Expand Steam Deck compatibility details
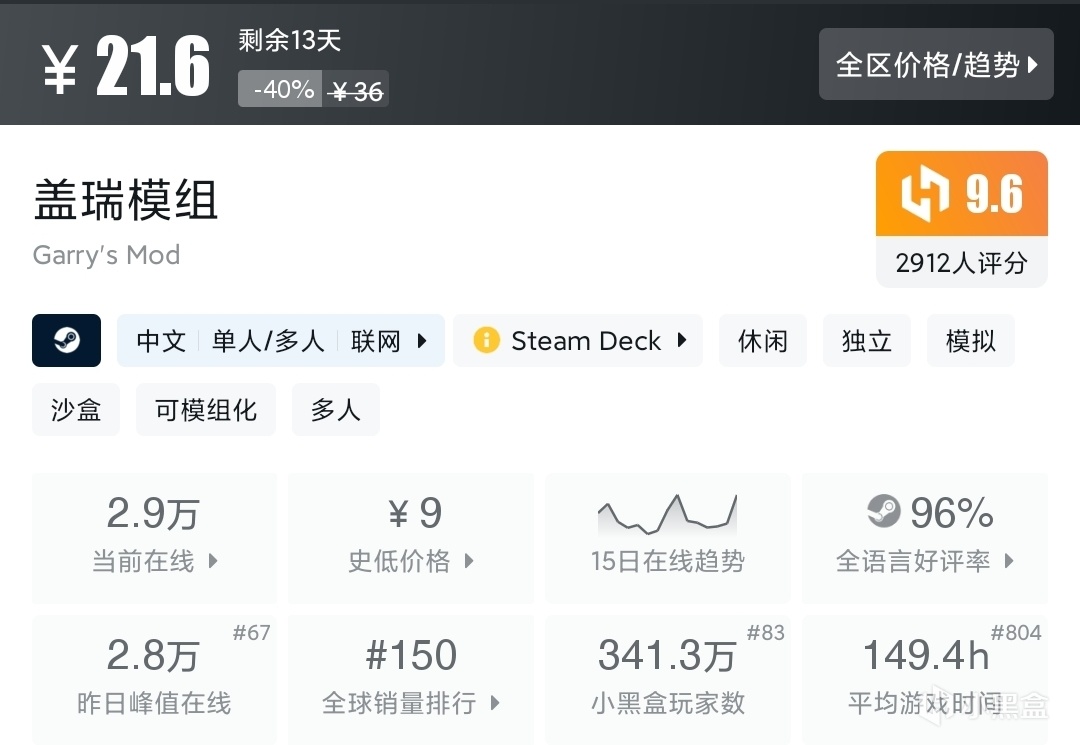Screen dimensions: 1080x745 (682, 340)
